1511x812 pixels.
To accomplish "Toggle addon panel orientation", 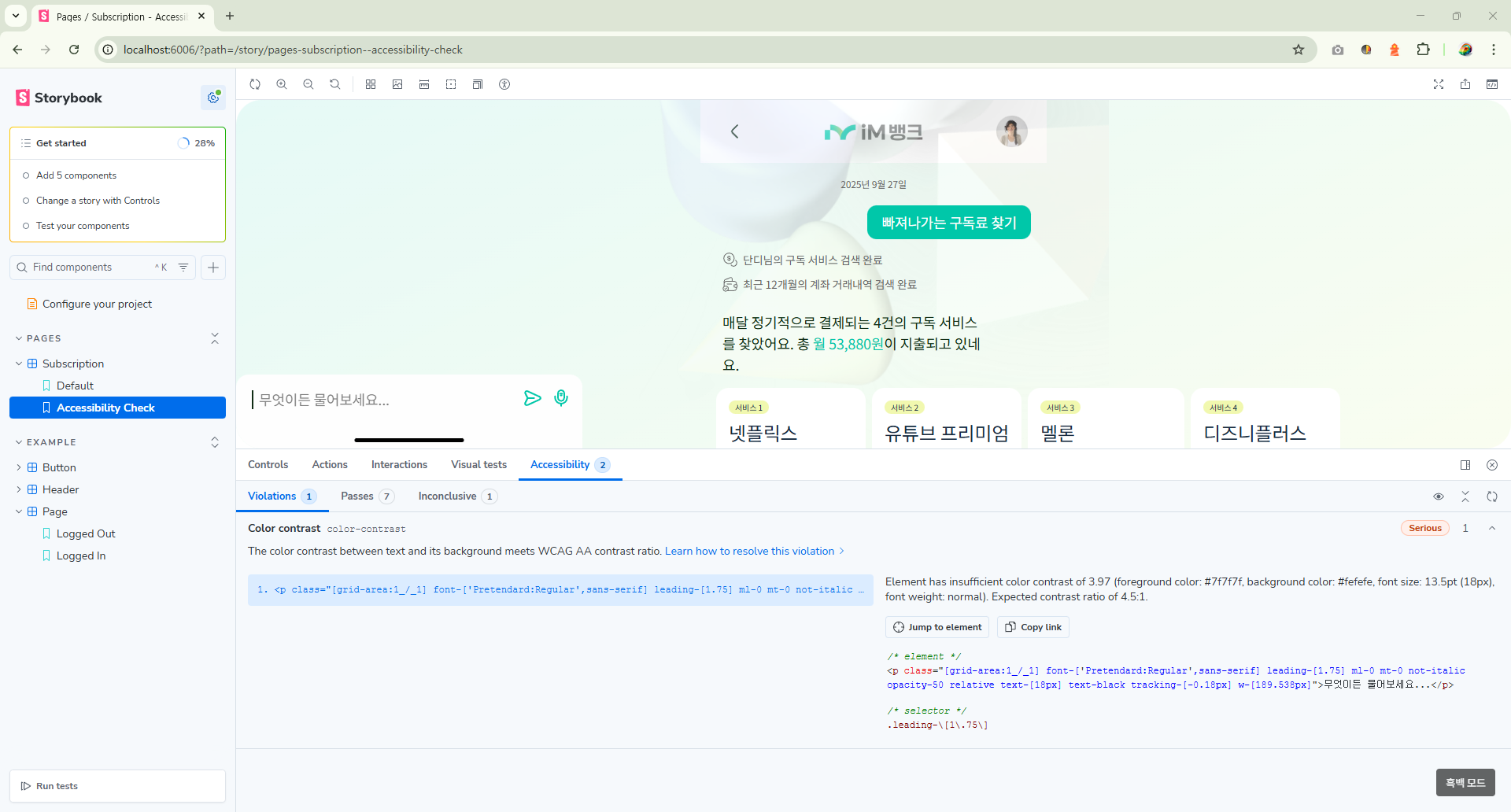I will [x=1465, y=465].
